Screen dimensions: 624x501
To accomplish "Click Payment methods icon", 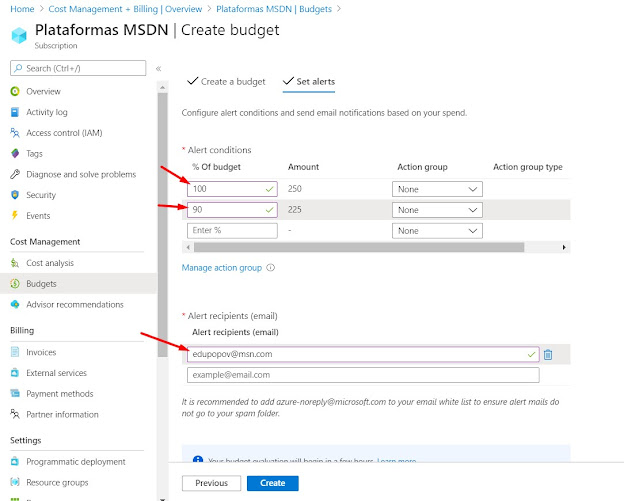I will point(15,394).
